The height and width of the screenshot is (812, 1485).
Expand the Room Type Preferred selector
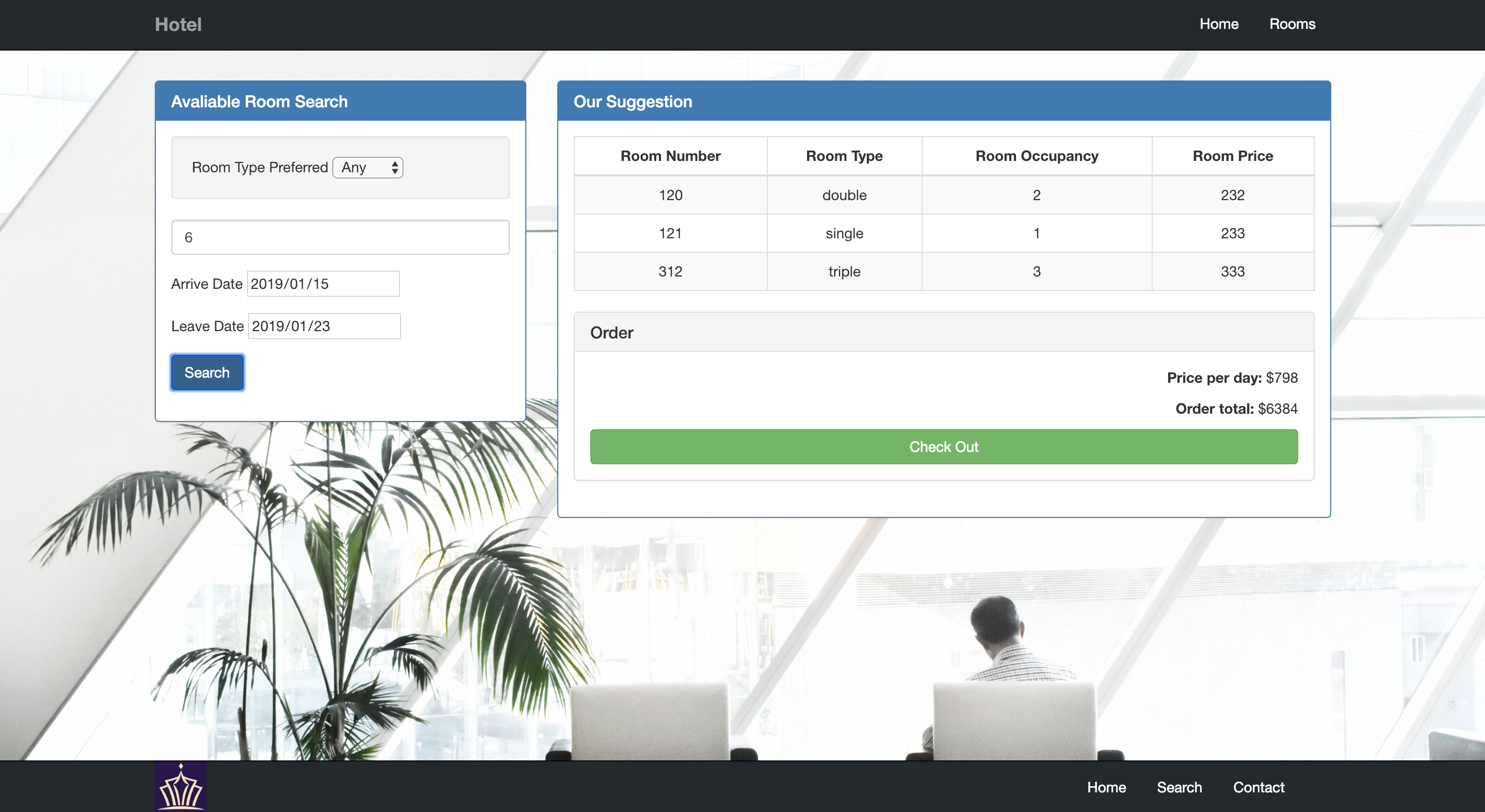[x=367, y=167]
